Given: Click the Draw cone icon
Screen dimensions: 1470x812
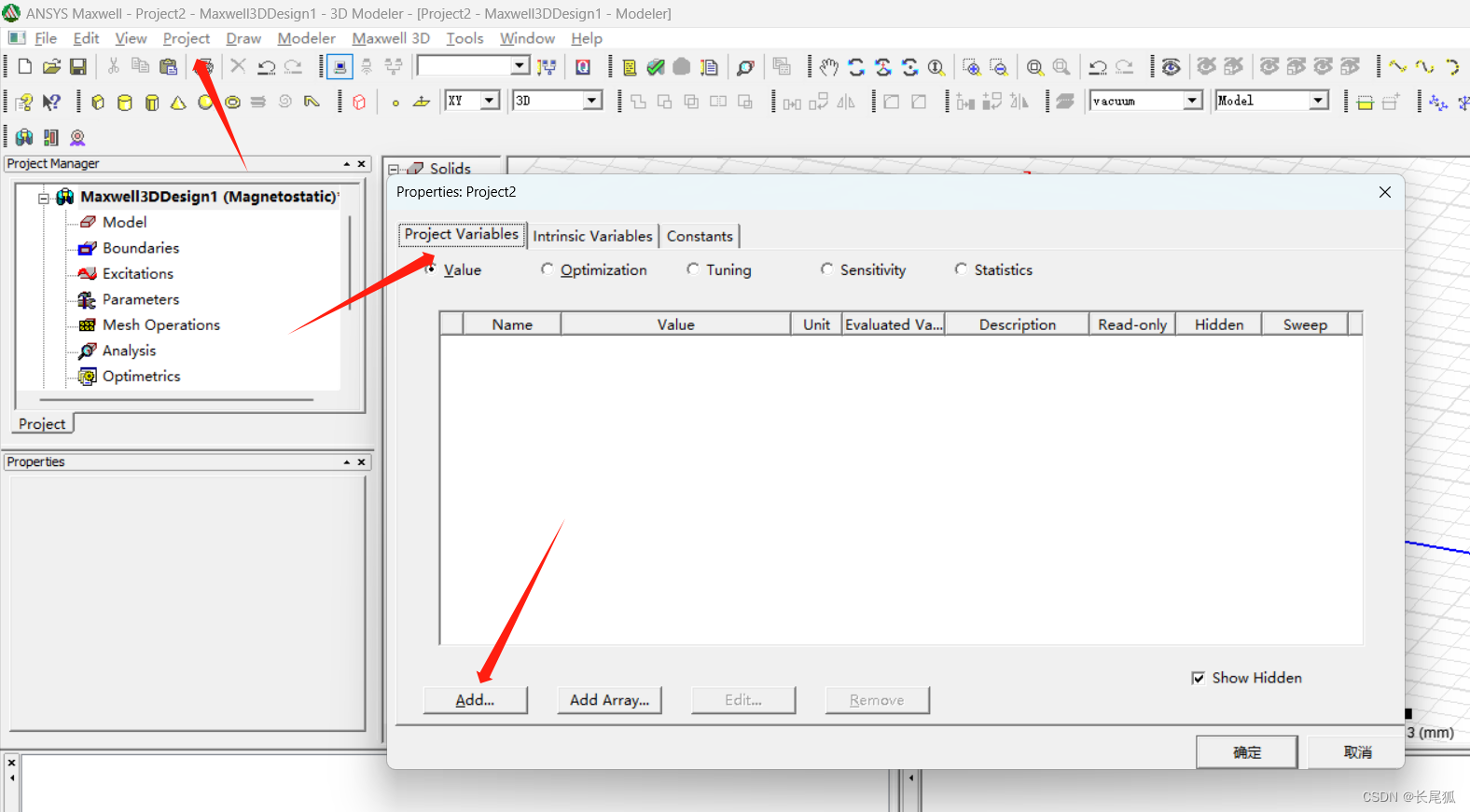Looking at the screenshot, I should pyautogui.click(x=178, y=102).
